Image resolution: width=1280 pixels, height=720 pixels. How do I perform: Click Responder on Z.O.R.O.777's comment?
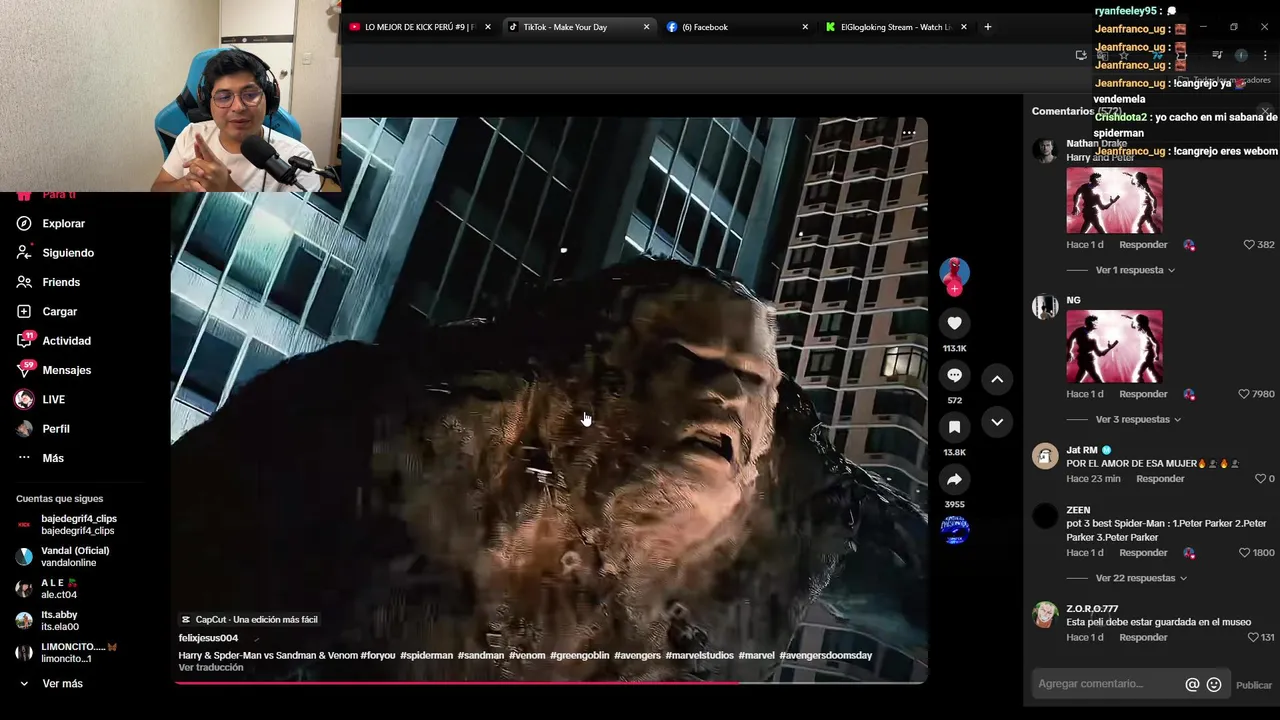pyautogui.click(x=1143, y=638)
